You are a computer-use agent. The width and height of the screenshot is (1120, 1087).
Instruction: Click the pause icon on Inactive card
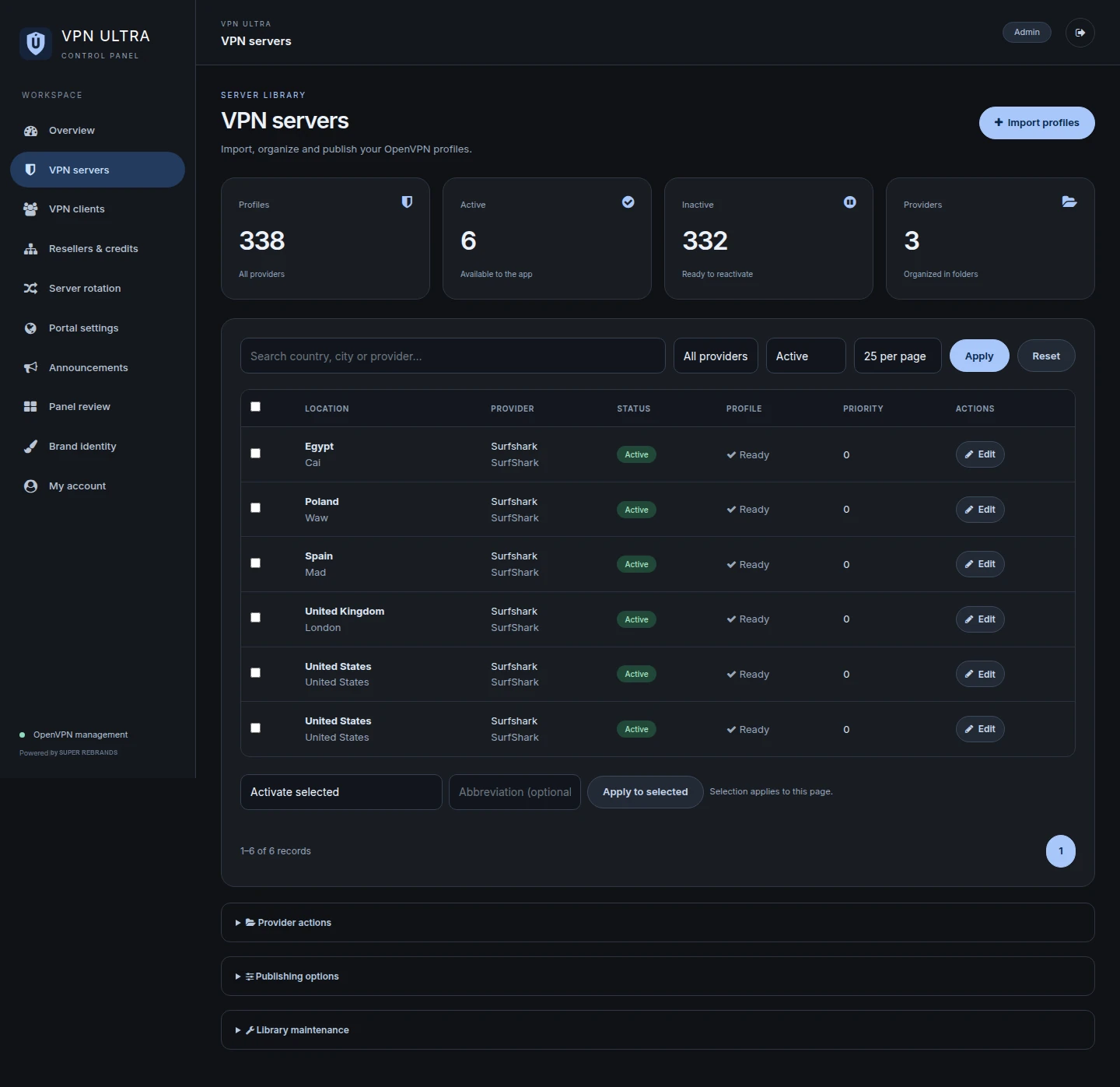tap(850, 202)
